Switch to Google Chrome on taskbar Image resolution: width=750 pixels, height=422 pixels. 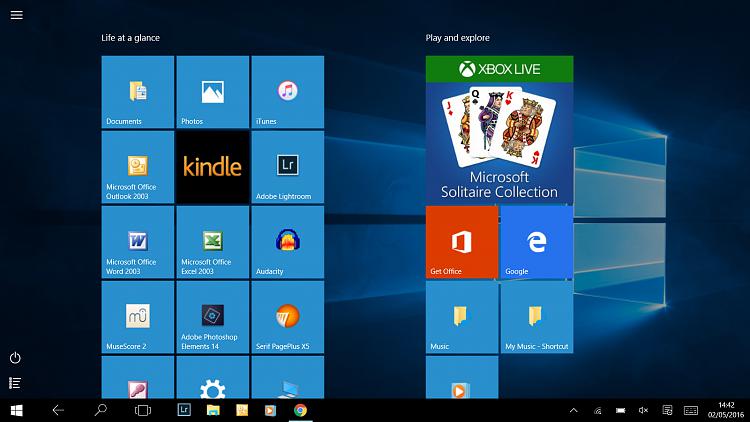[300, 410]
